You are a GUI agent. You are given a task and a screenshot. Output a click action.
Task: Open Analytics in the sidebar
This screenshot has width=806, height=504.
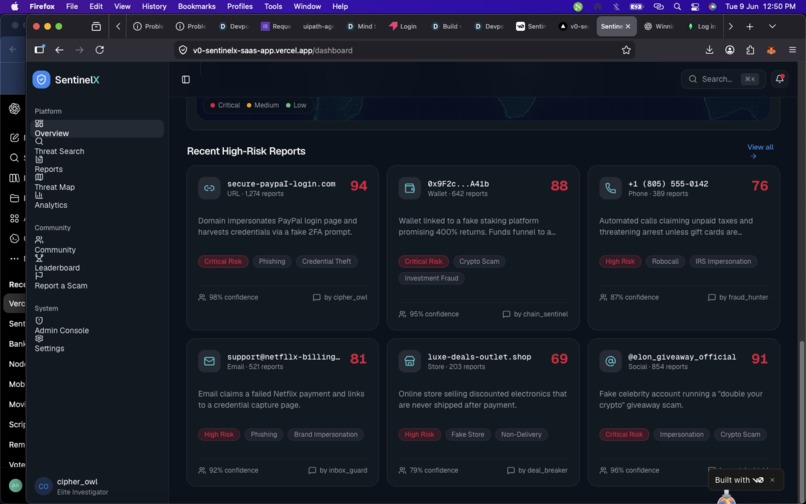click(96, 201)
